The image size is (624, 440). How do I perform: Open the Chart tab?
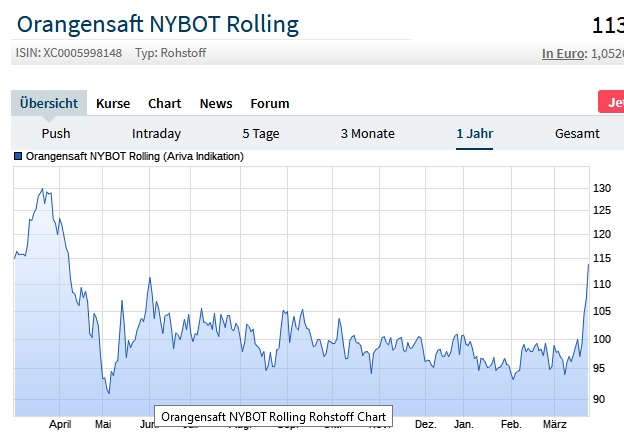165,103
